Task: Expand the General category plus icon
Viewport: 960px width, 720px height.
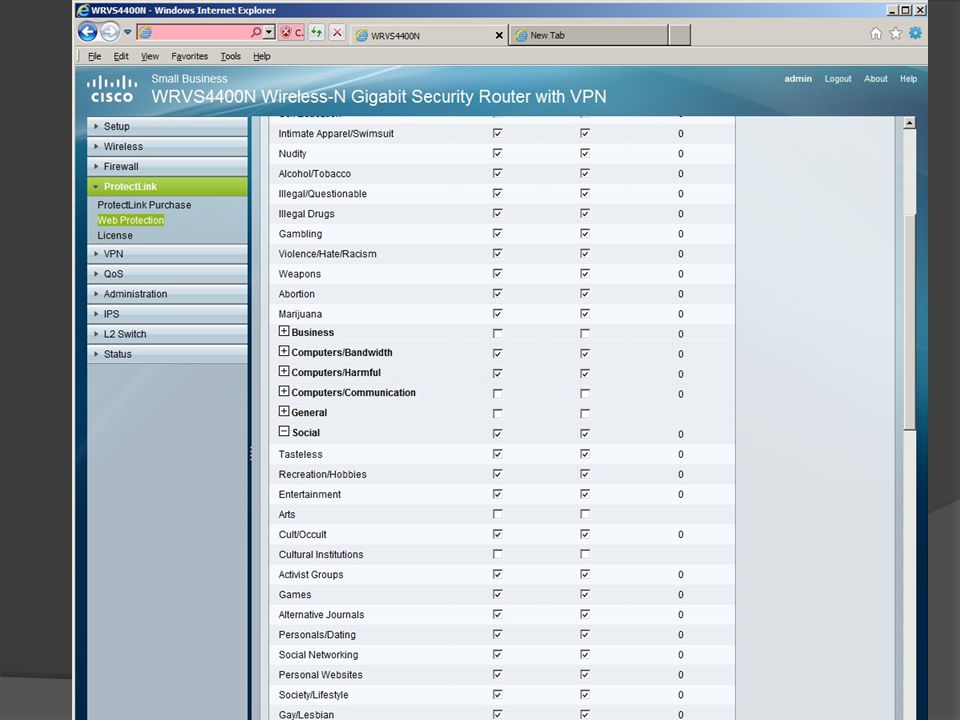Action: pos(284,411)
